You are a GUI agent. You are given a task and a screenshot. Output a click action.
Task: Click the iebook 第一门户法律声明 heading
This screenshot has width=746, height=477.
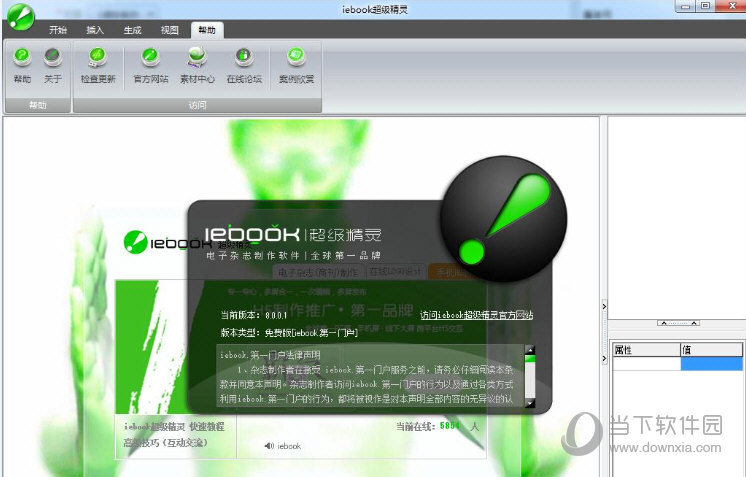coord(270,355)
